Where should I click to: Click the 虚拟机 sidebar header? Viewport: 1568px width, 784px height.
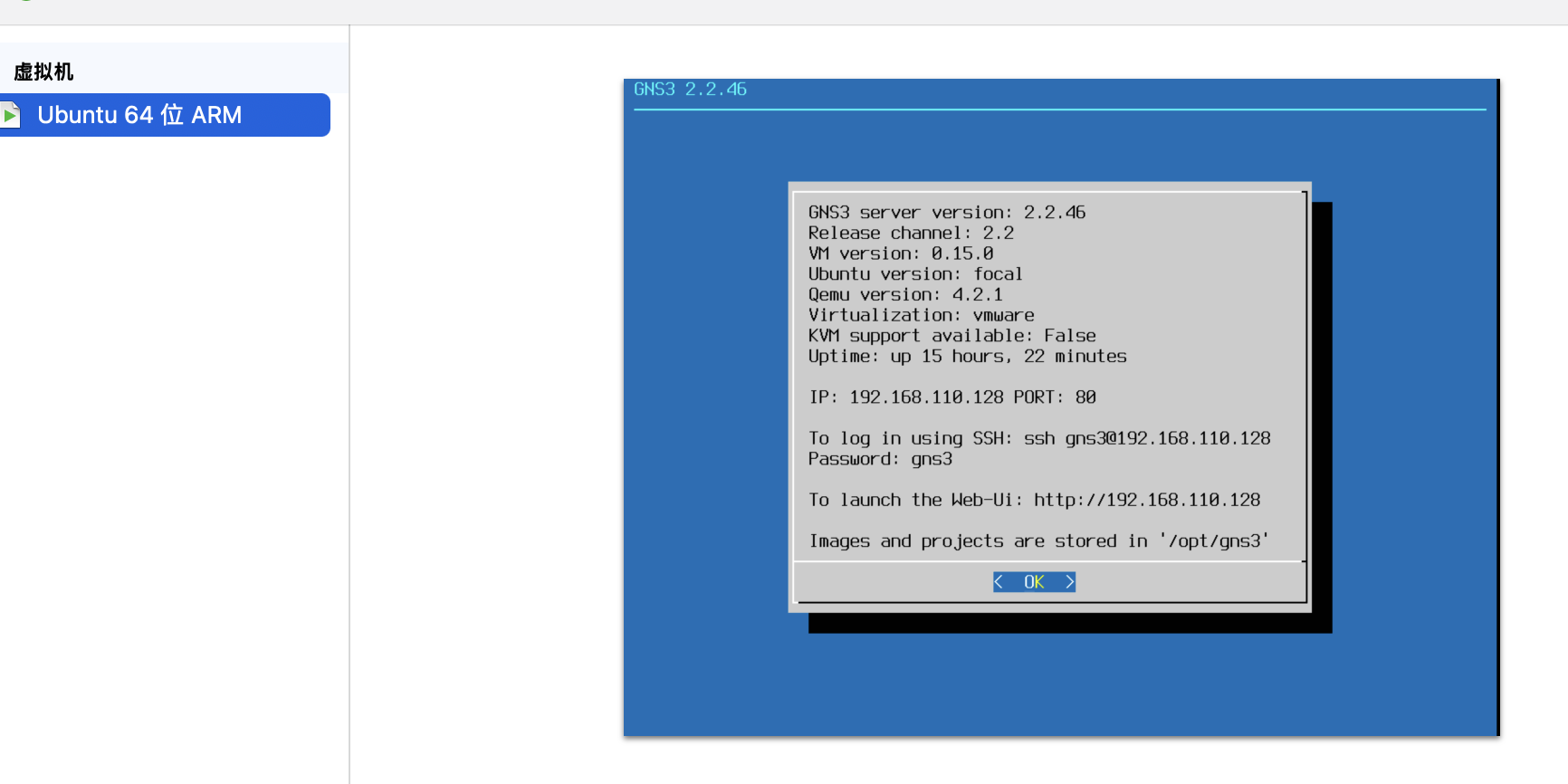point(43,72)
